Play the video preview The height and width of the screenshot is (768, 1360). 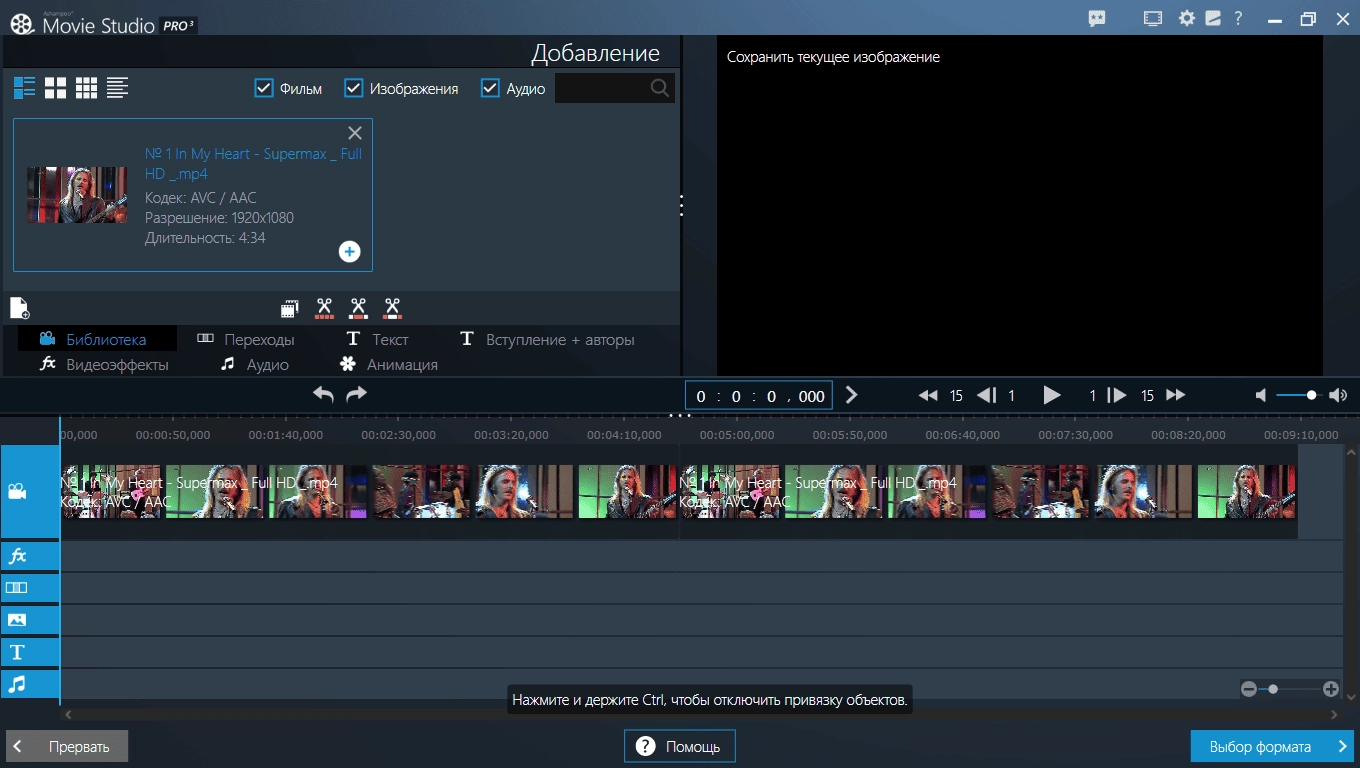pos(1052,395)
